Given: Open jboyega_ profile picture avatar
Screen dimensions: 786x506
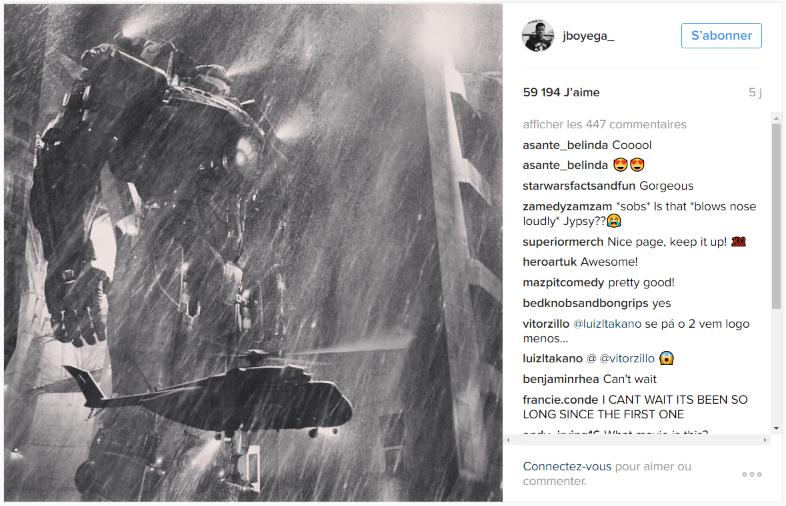Looking at the screenshot, I should click(538, 36).
